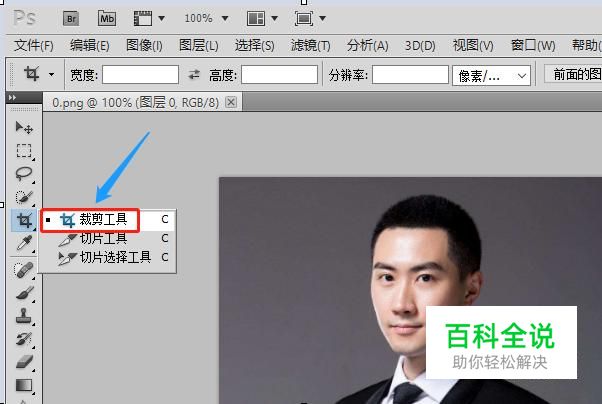Select the Brush tool
602x404 pixels.
click(24, 293)
